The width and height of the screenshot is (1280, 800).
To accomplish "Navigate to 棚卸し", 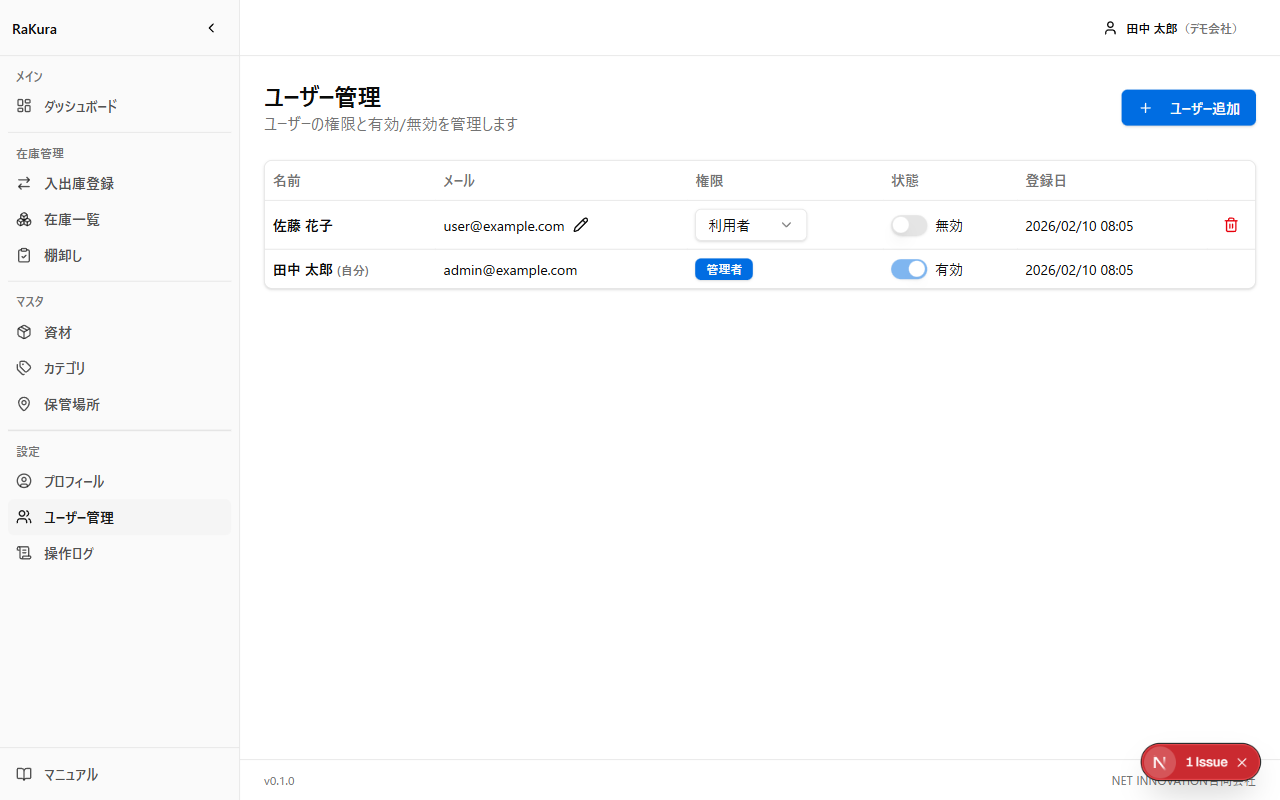I will 120,255.
